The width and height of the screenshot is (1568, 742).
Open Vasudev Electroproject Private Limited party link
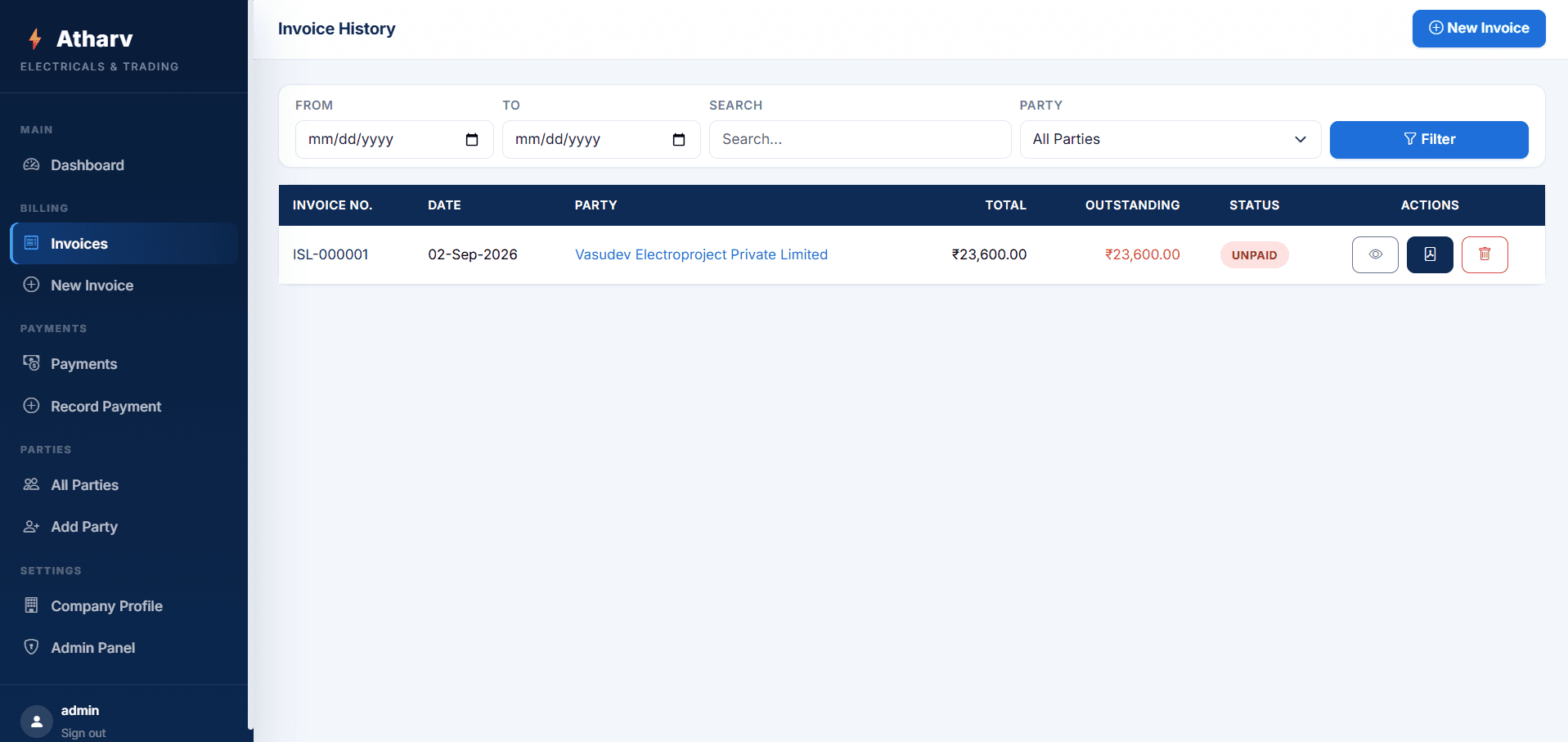pos(701,254)
